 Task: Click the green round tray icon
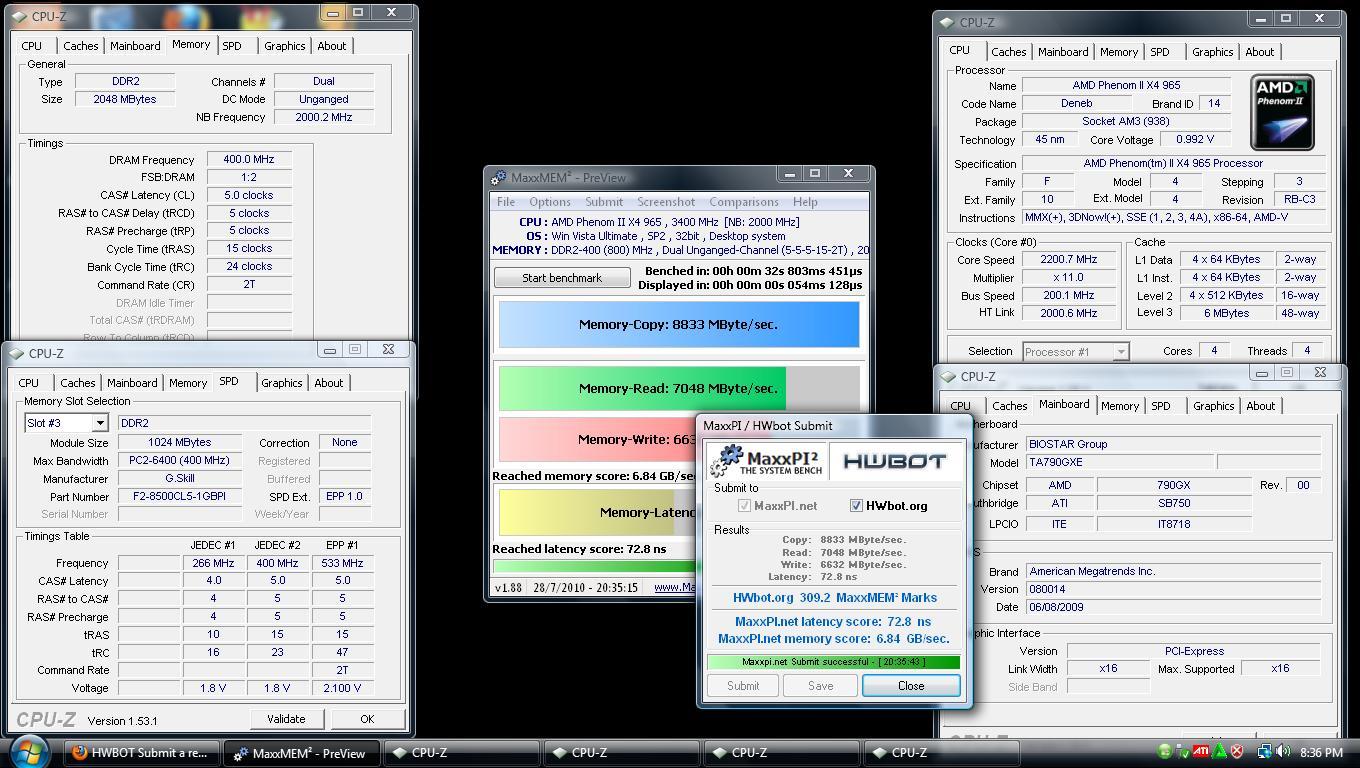(x=1165, y=751)
